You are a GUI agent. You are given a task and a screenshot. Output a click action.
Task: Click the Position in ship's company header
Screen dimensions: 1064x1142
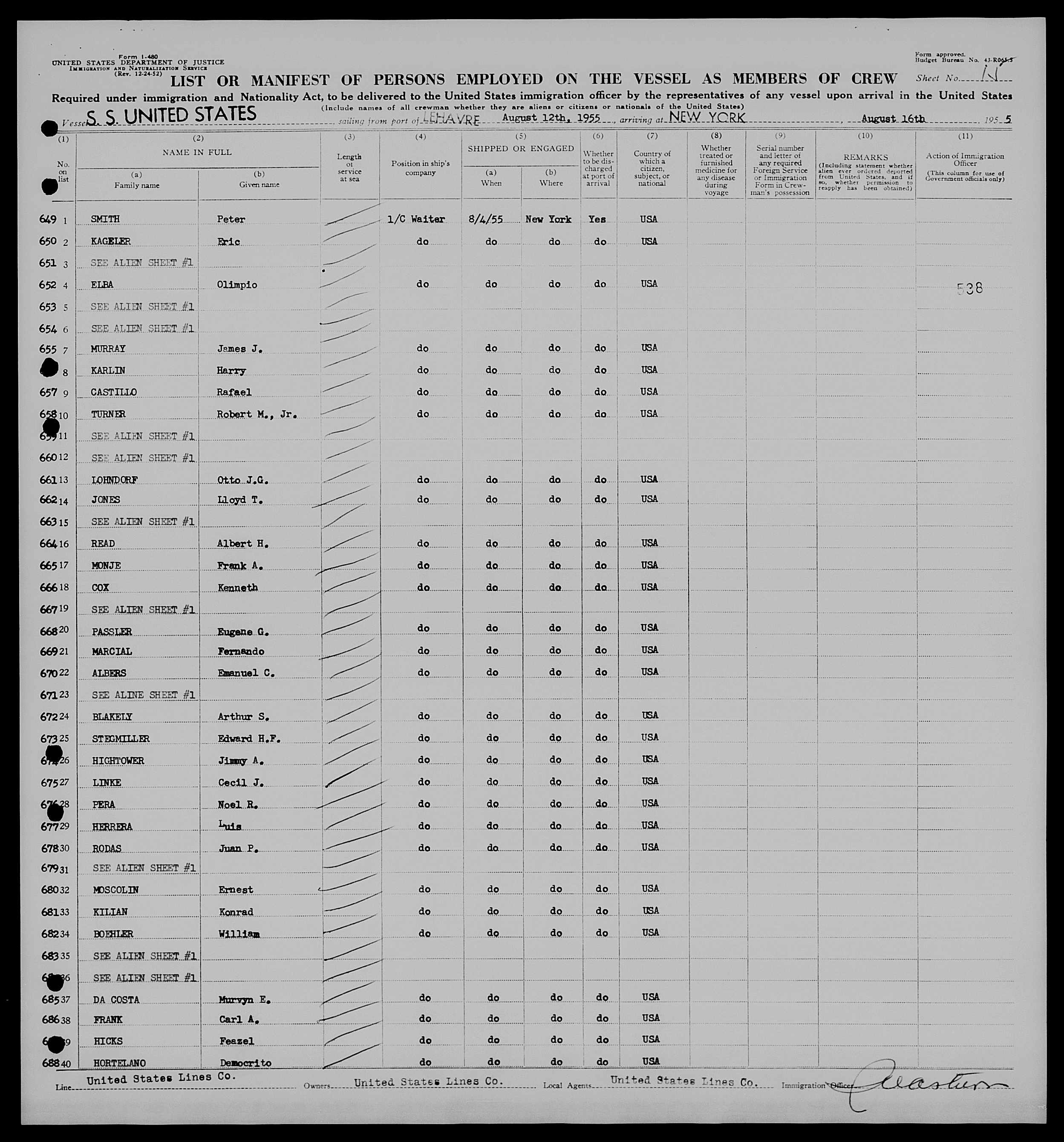pos(420,168)
